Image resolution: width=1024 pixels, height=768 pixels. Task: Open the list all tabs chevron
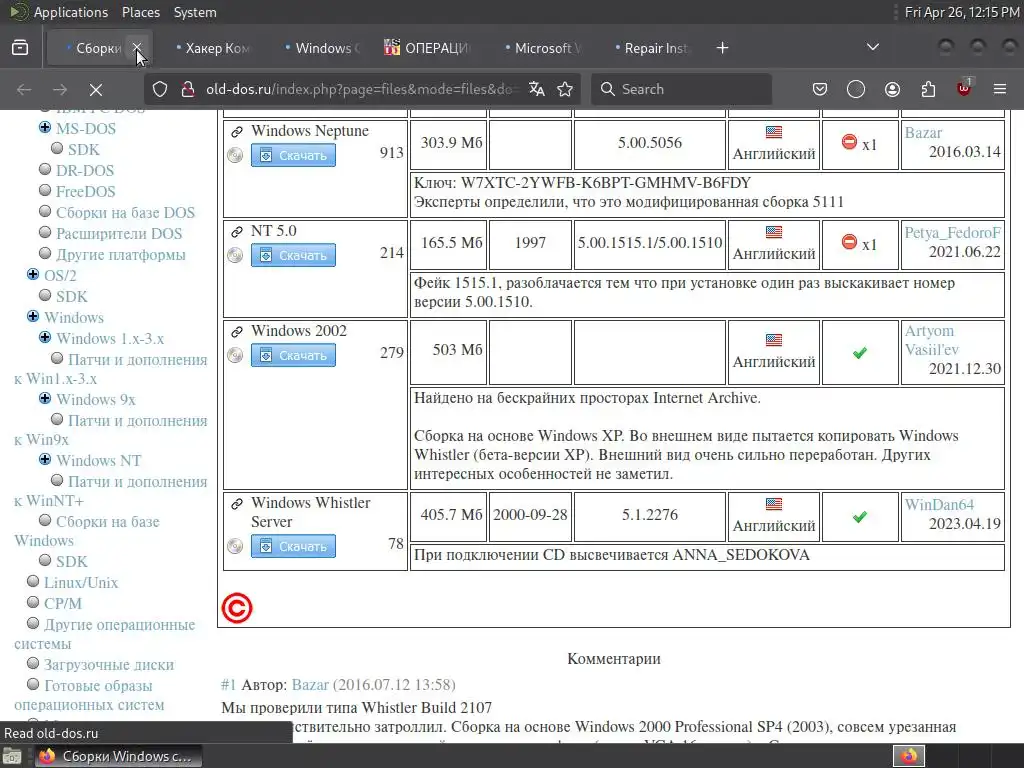872,47
